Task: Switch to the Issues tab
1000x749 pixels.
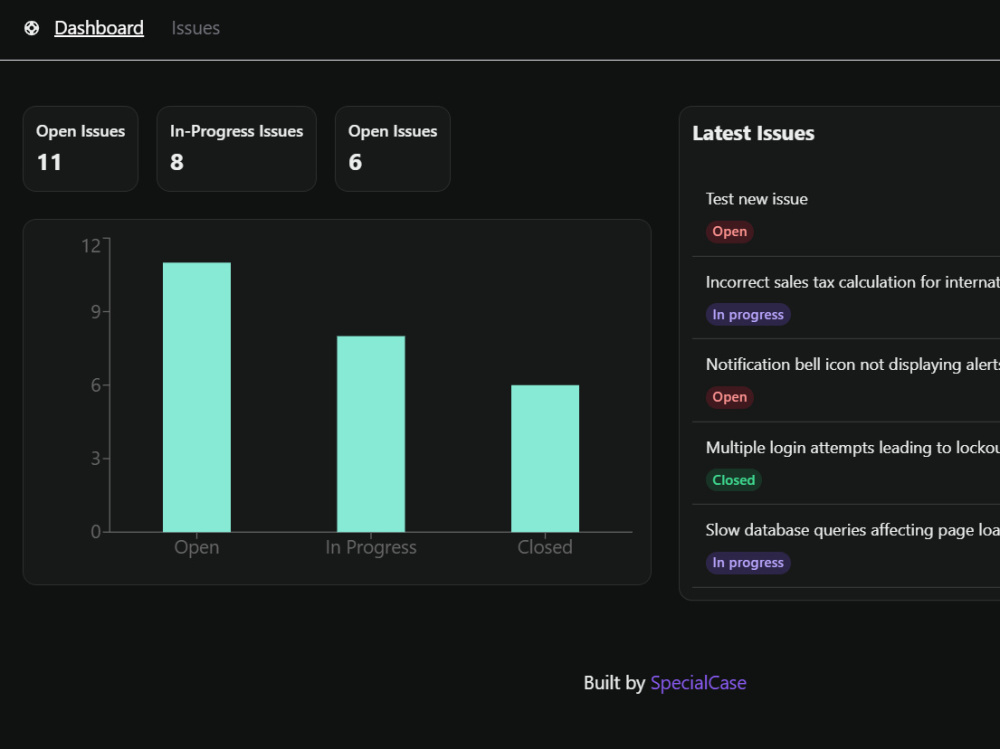Action: click(x=195, y=28)
